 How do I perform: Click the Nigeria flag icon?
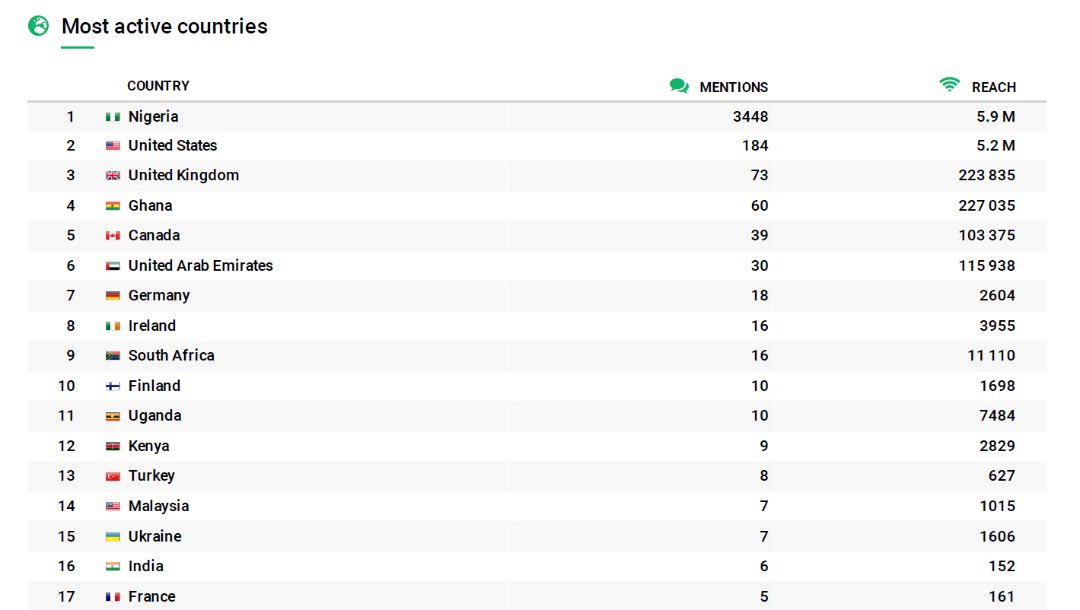point(113,117)
